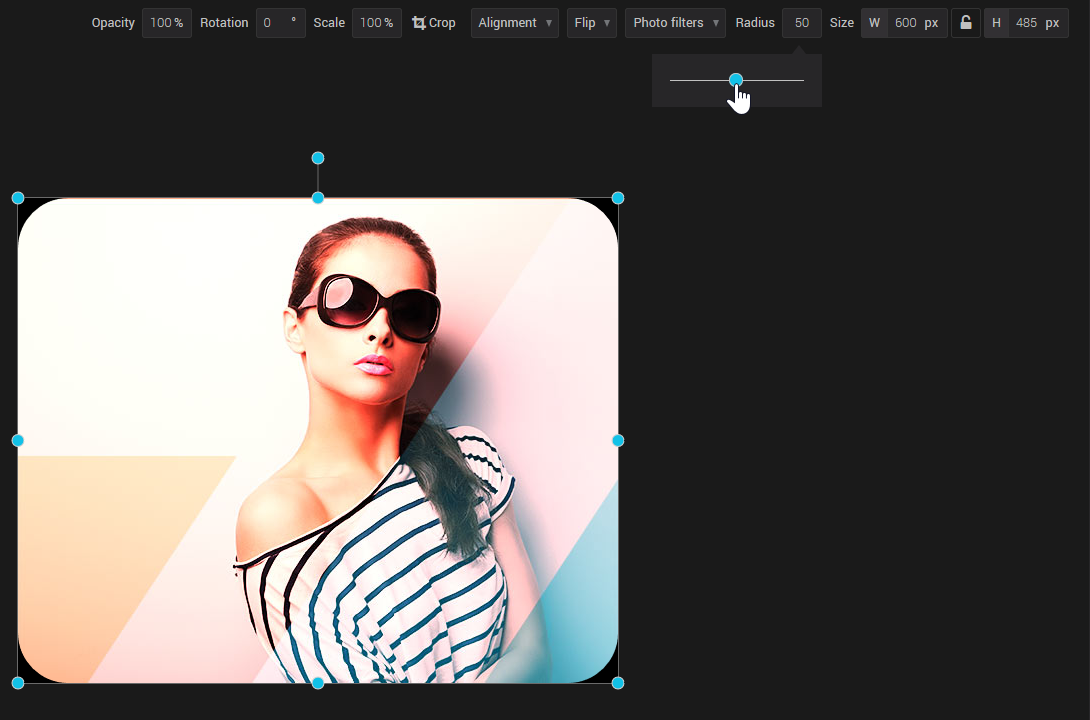Click the Scale percentage field
Screen dimensions: 1090x720
pyautogui.click(x=377, y=22)
